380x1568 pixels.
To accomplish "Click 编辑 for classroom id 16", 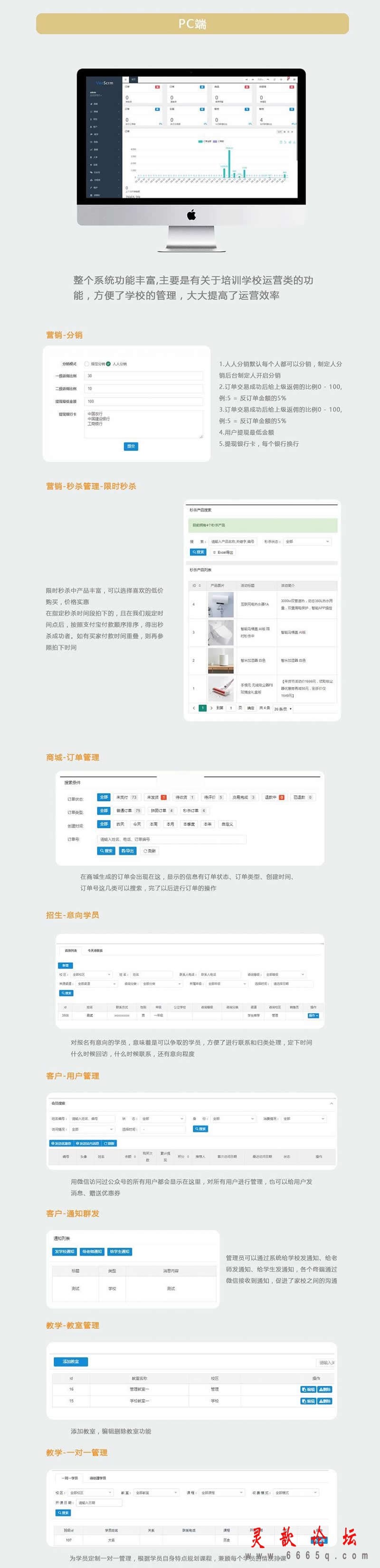I will (x=308, y=1390).
